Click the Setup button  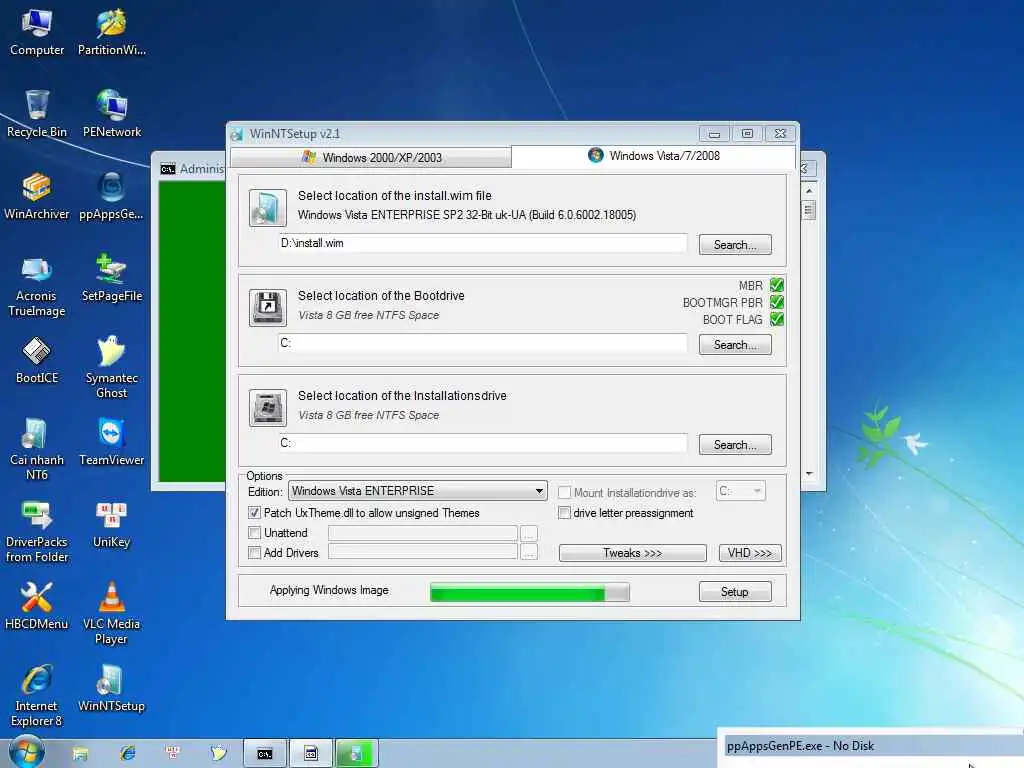[735, 592]
